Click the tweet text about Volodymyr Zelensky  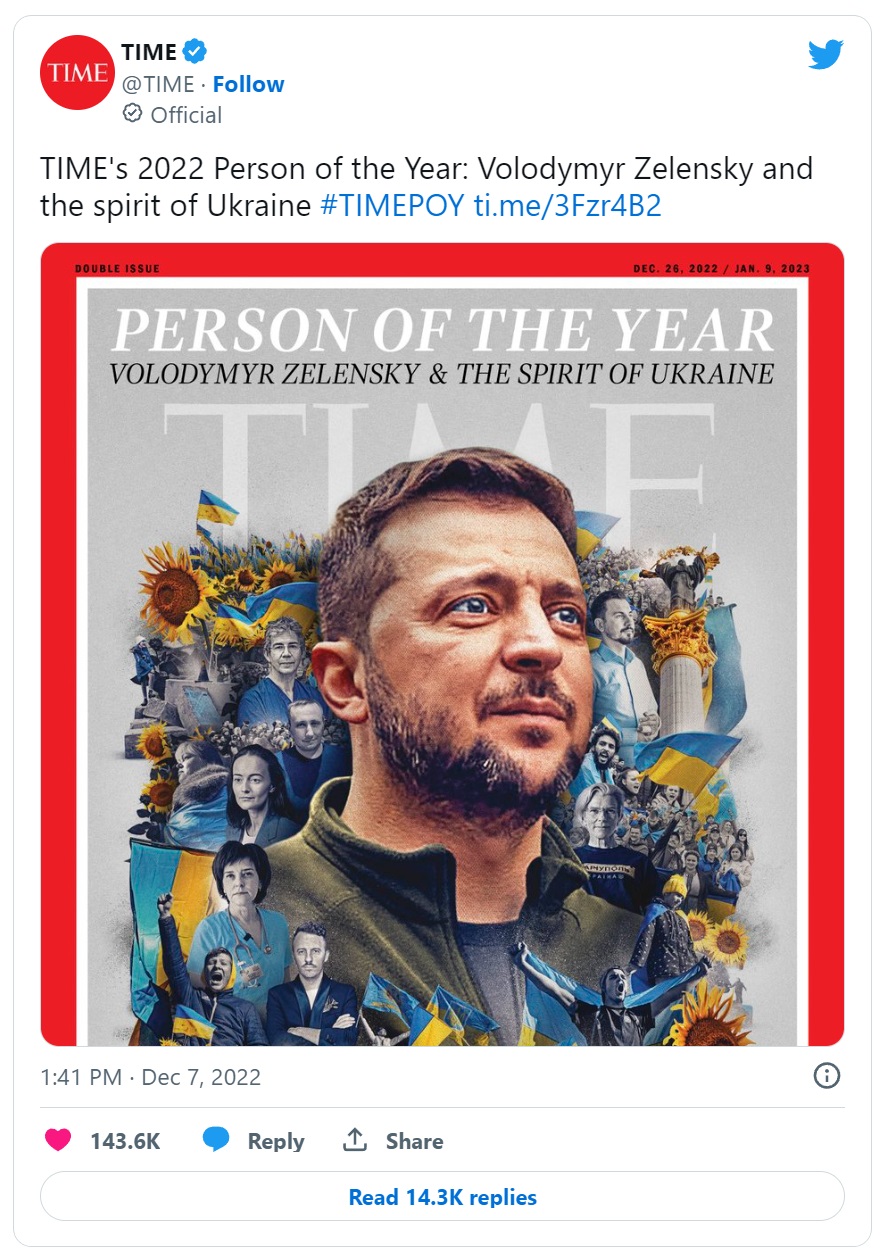pos(426,187)
